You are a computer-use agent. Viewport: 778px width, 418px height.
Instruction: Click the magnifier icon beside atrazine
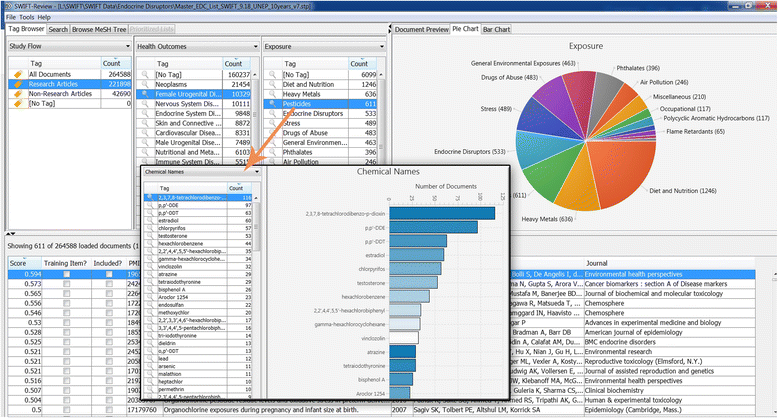point(150,307)
